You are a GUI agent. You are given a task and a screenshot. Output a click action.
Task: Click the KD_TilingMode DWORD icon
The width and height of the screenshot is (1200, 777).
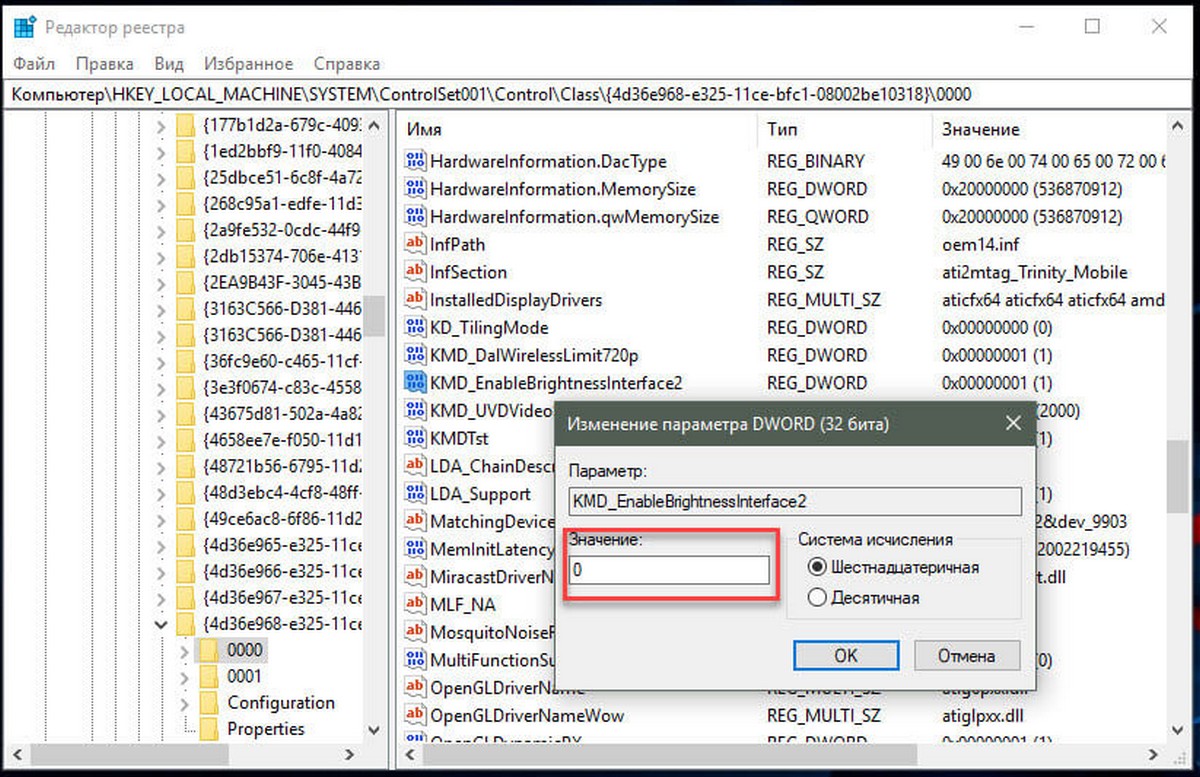point(415,327)
